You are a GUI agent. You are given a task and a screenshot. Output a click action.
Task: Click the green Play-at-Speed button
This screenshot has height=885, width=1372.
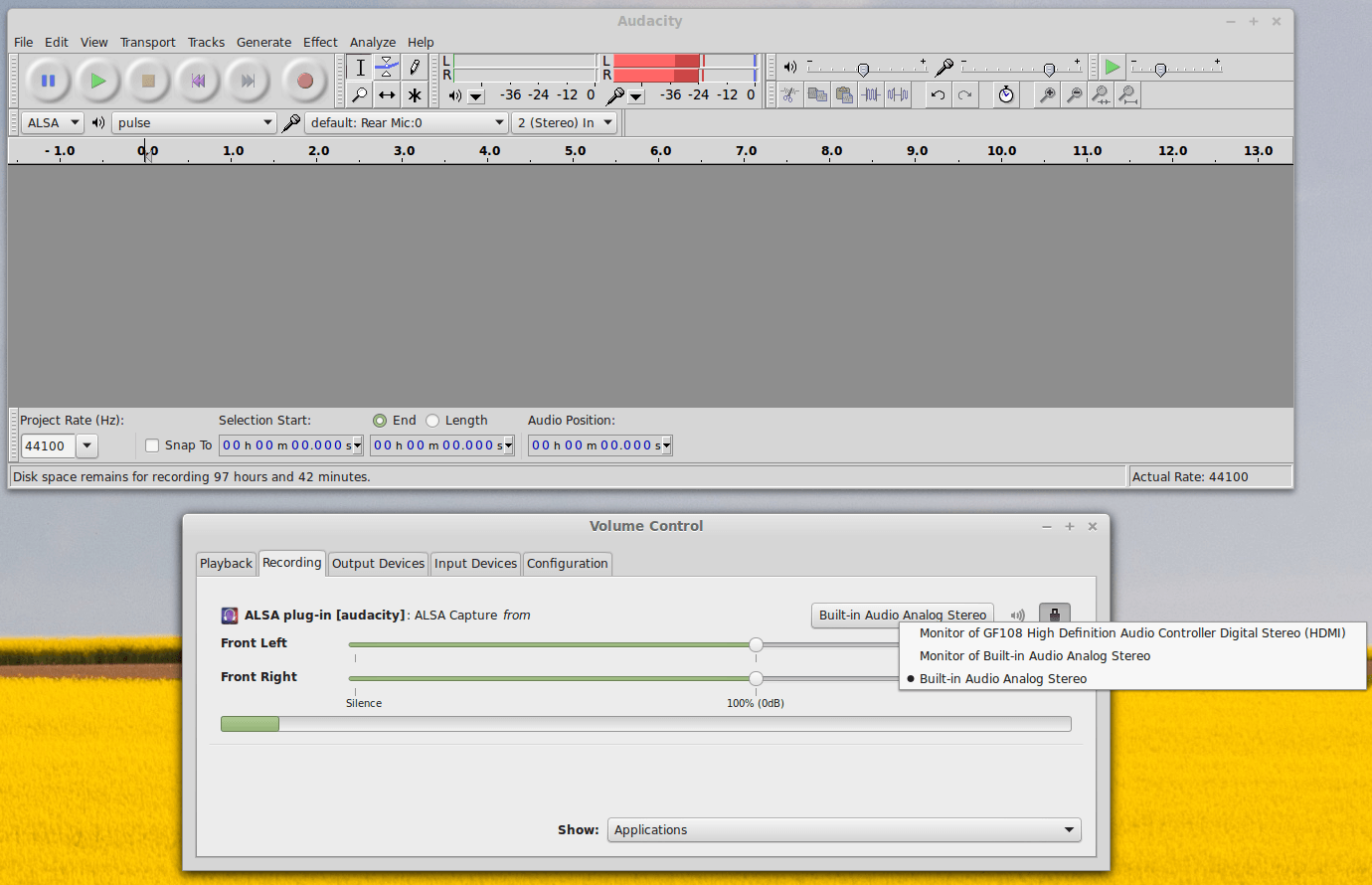click(1113, 67)
